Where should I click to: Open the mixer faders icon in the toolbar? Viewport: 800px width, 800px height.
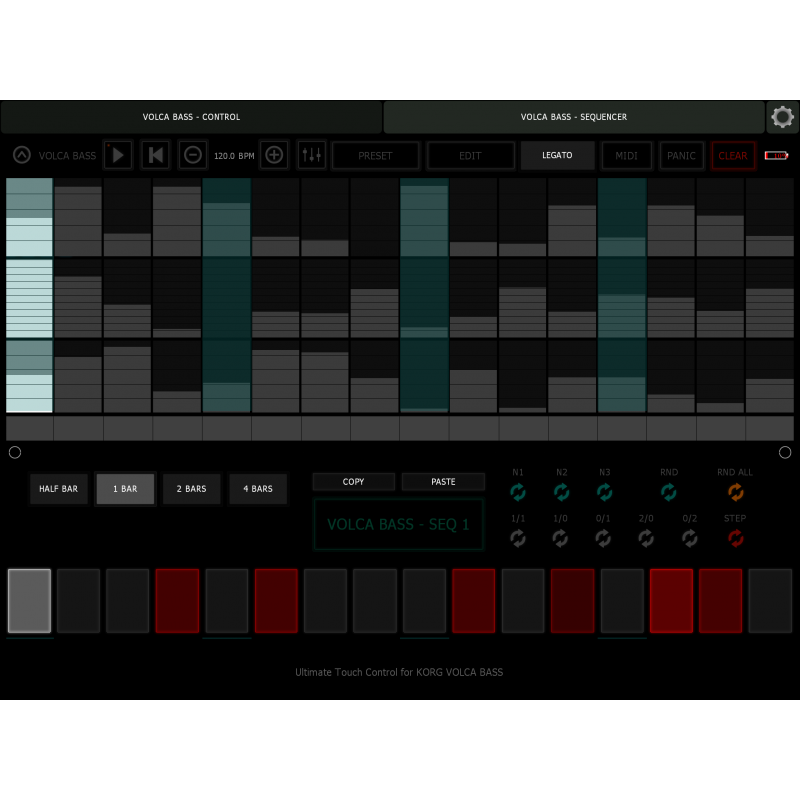point(313,155)
